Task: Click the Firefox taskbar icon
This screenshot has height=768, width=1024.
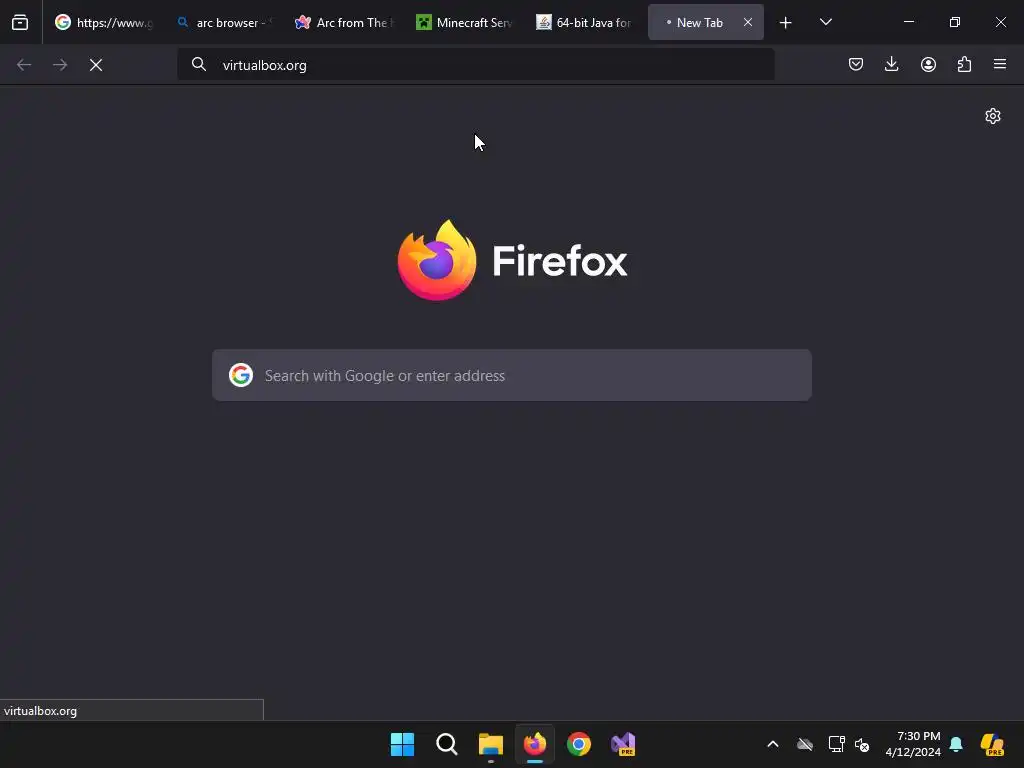Action: pyautogui.click(x=535, y=744)
